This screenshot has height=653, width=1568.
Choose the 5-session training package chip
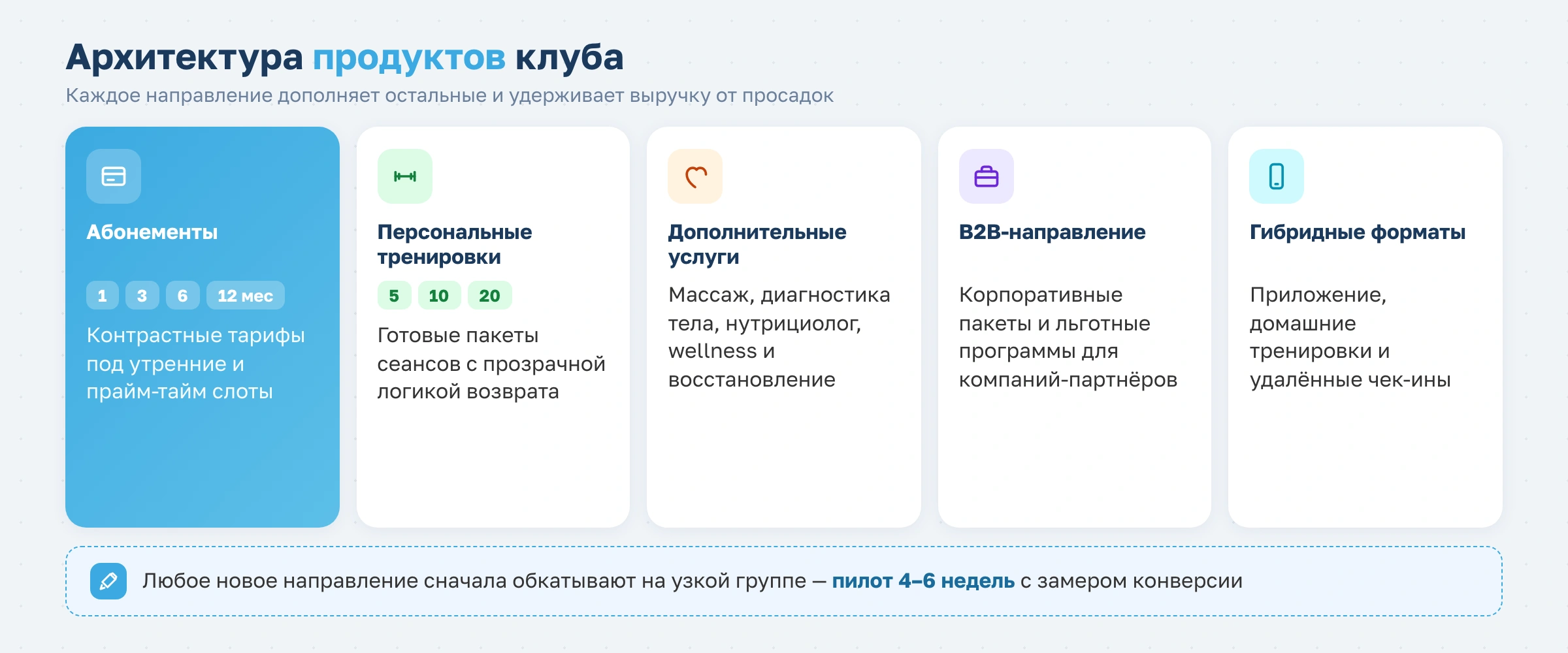394,295
